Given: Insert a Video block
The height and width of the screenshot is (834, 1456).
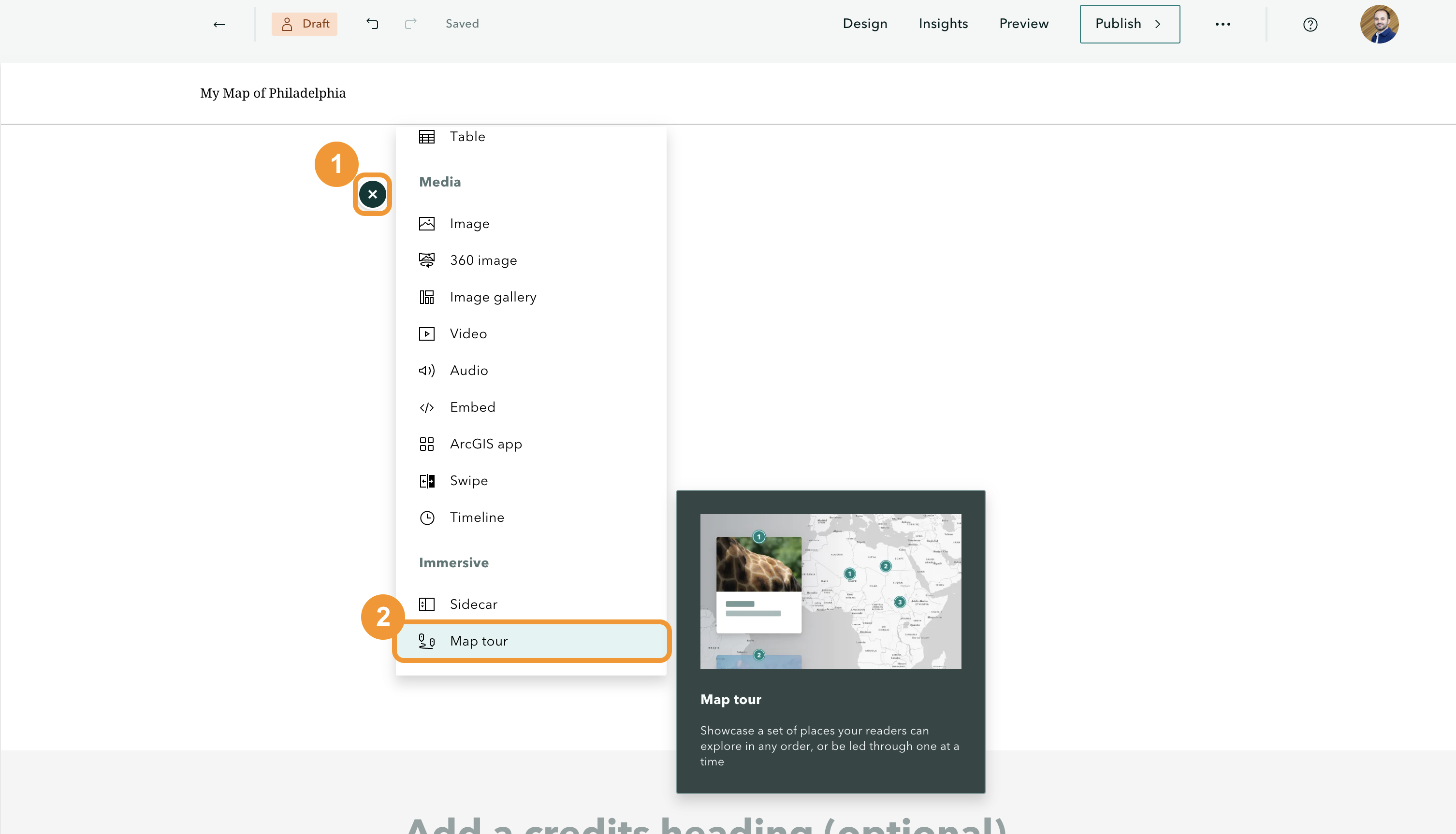Looking at the screenshot, I should 531,333.
